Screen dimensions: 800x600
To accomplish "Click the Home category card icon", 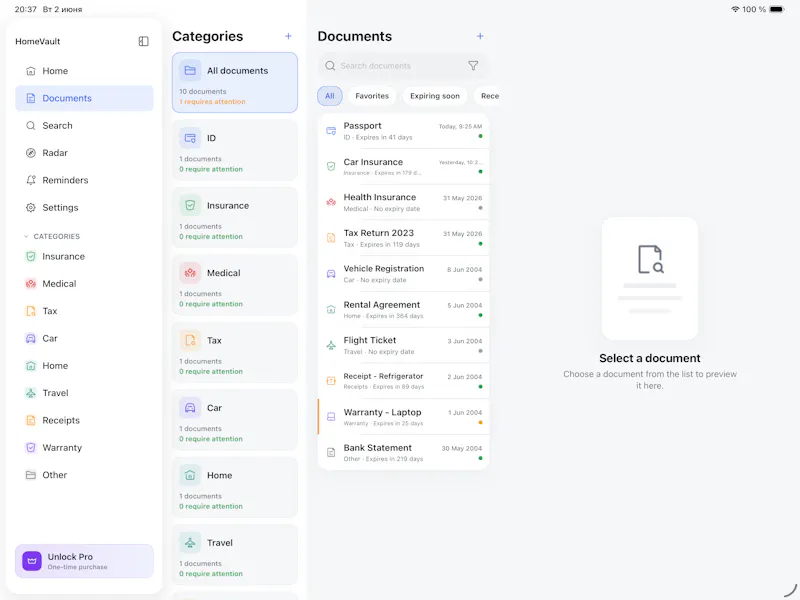I will pos(190,475).
